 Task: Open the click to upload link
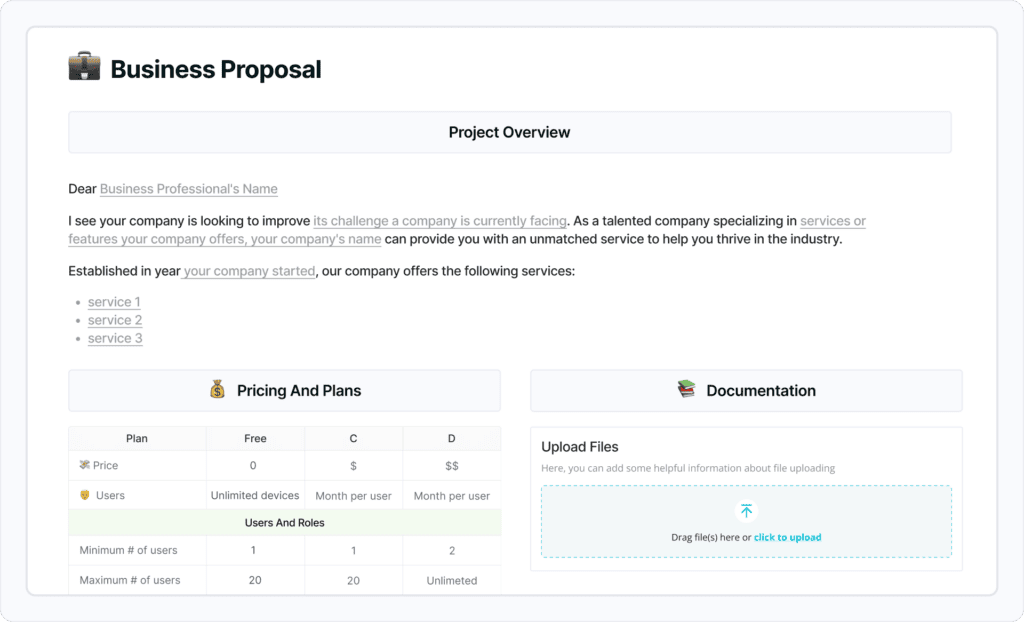787,537
